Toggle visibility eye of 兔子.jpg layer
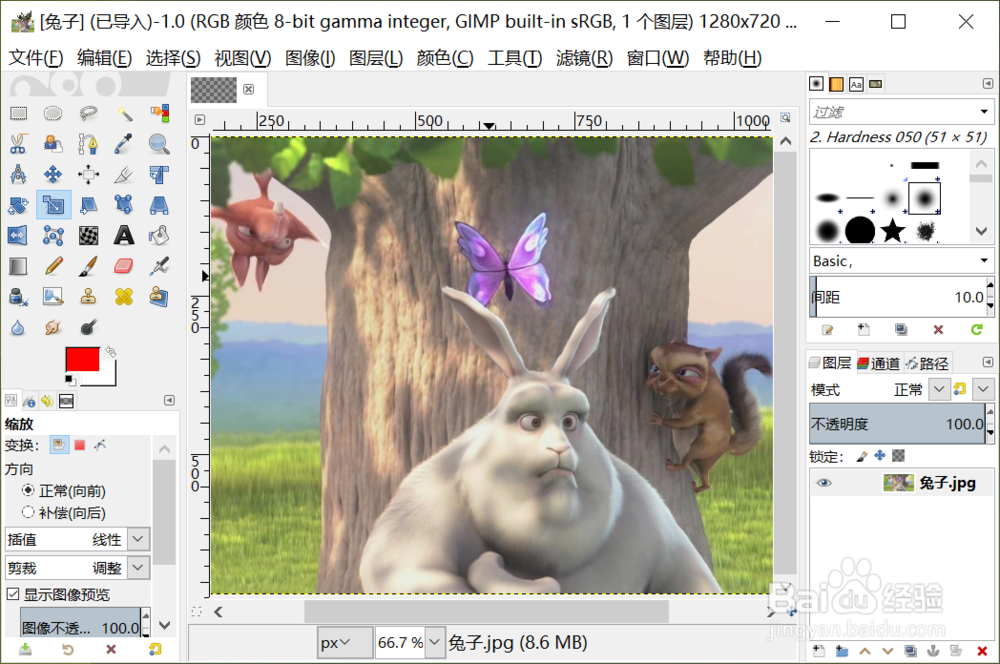 tap(824, 483)
